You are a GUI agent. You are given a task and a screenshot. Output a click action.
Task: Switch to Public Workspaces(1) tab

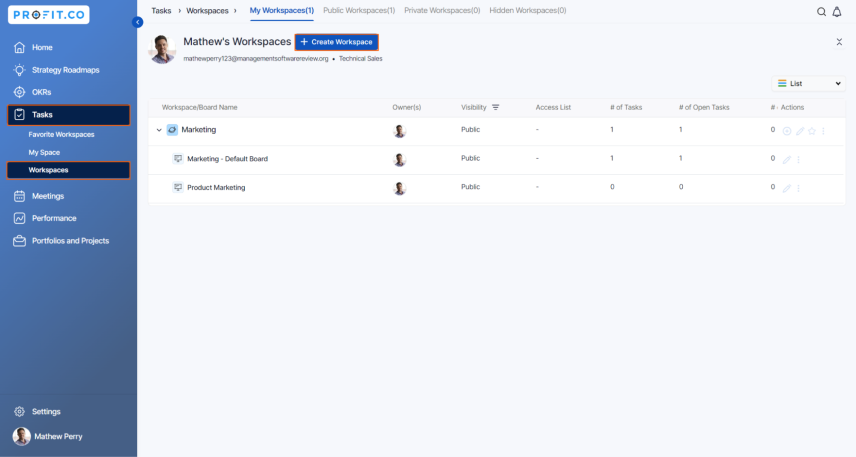tap(359, 10)
